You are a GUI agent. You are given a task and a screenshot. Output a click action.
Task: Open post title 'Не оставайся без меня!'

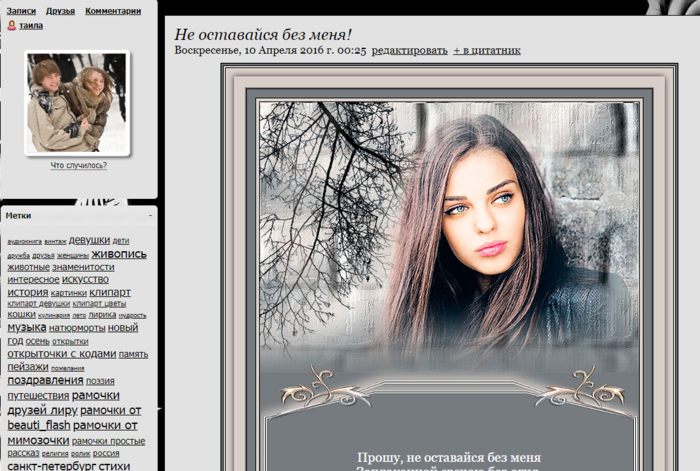[263, 34]
